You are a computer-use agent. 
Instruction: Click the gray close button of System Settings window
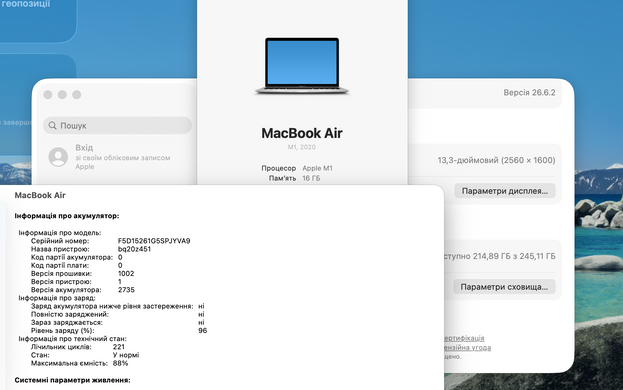48,95
